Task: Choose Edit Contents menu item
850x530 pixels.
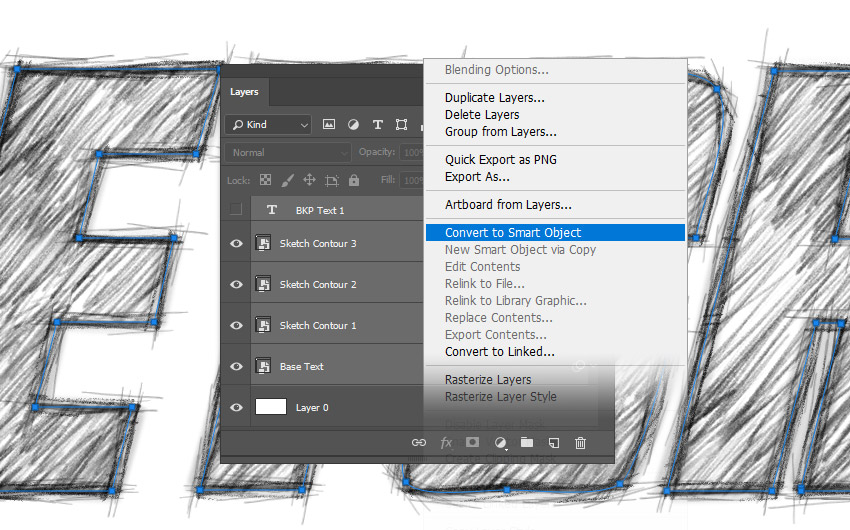Action: [x=482, y=267]
